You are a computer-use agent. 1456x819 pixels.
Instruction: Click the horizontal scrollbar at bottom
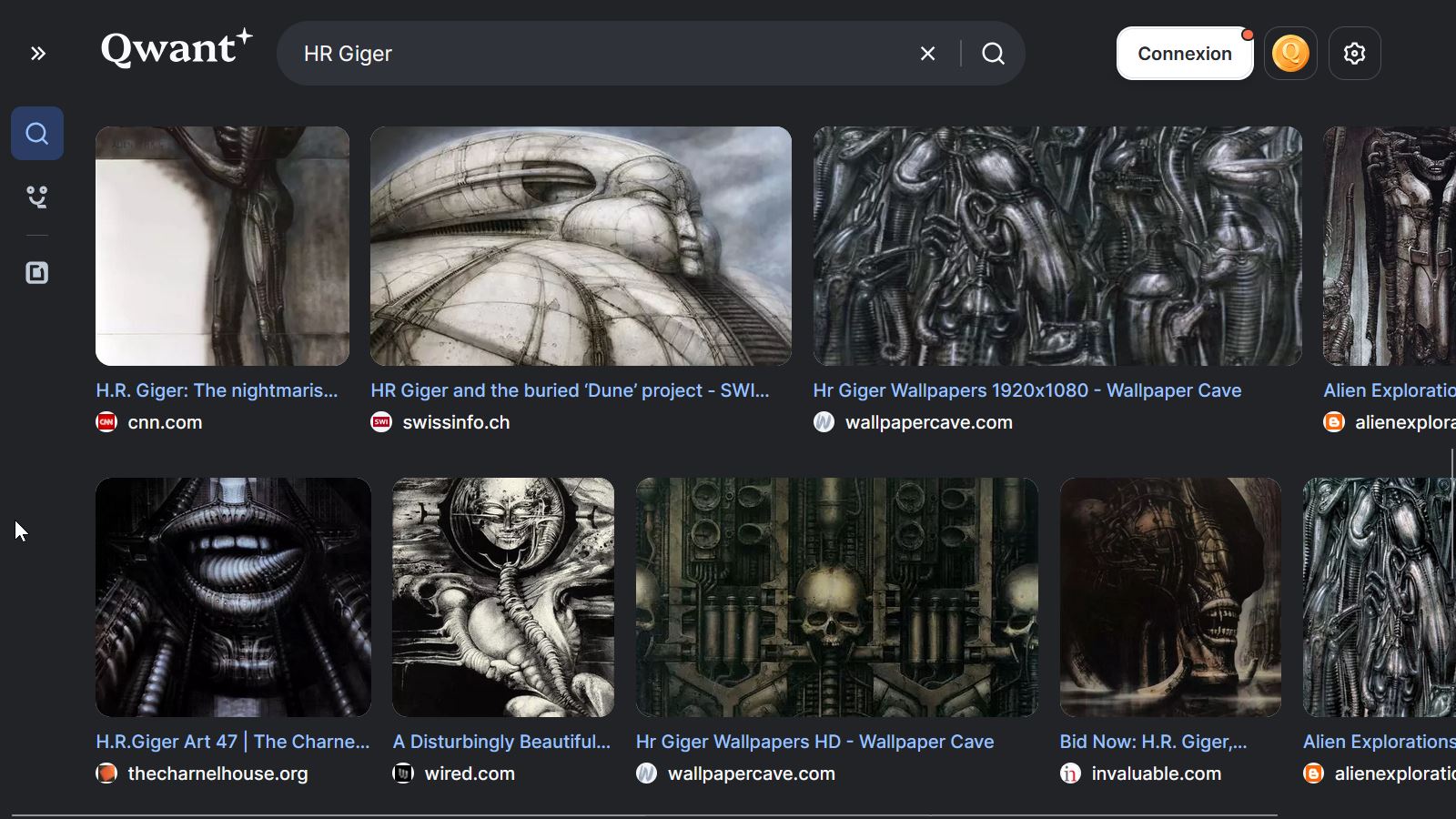coord(644,815)
